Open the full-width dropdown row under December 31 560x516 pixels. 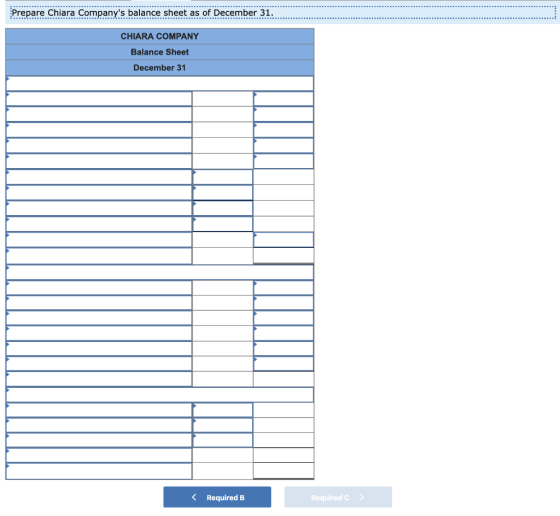[x=160, y=83]
